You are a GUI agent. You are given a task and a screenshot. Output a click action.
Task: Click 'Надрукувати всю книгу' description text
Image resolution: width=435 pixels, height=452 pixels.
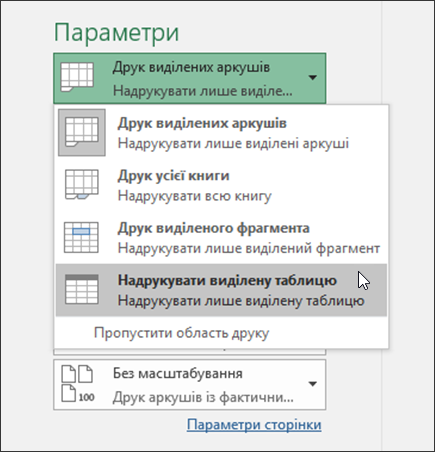point(195,196)
